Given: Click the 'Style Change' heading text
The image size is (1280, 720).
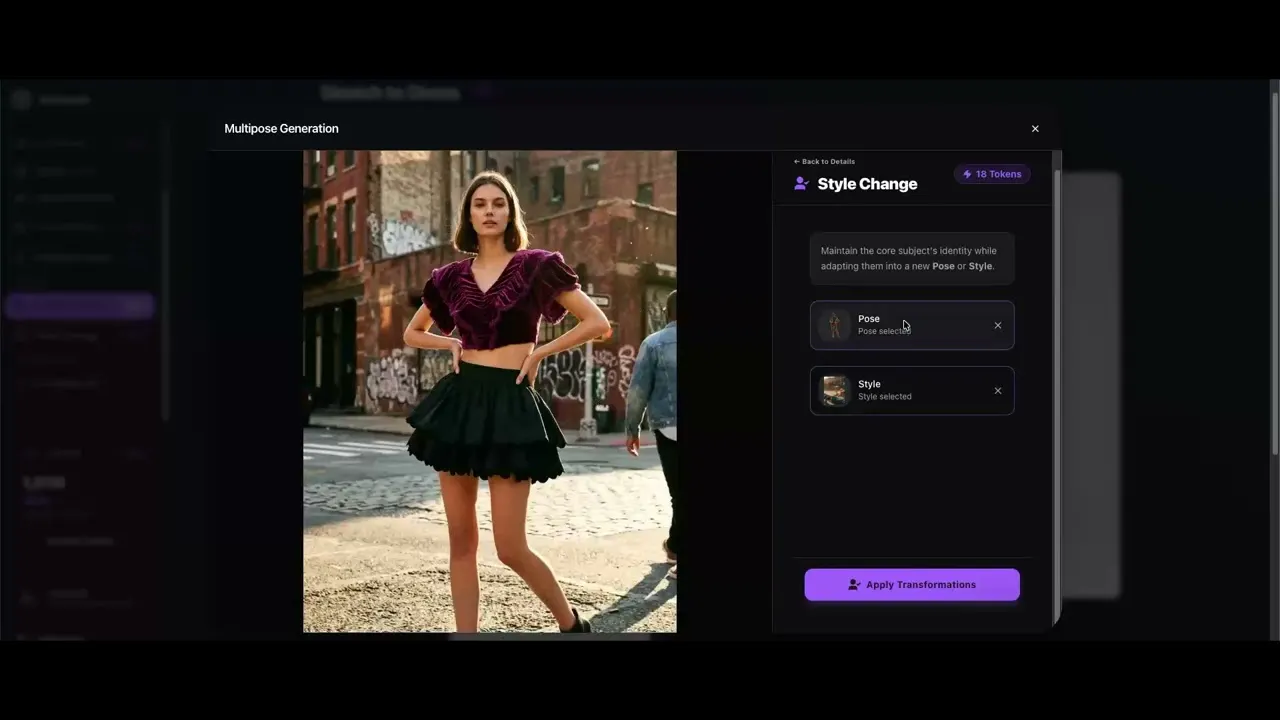Looking at the screenshot, I should click(867, 184).
